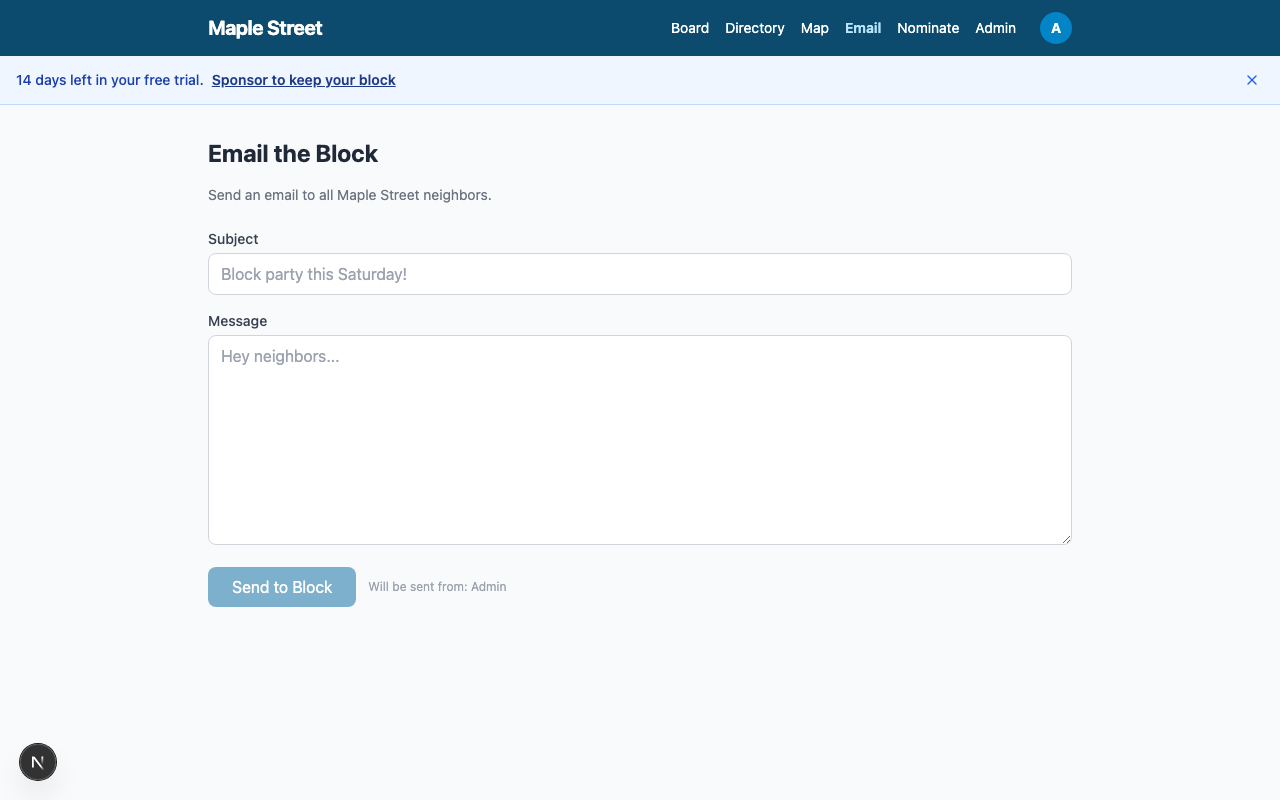Click the Send an email description text
Viewport: 1280px width, 800px height.
pyautogui.click(x=350, y=195)
